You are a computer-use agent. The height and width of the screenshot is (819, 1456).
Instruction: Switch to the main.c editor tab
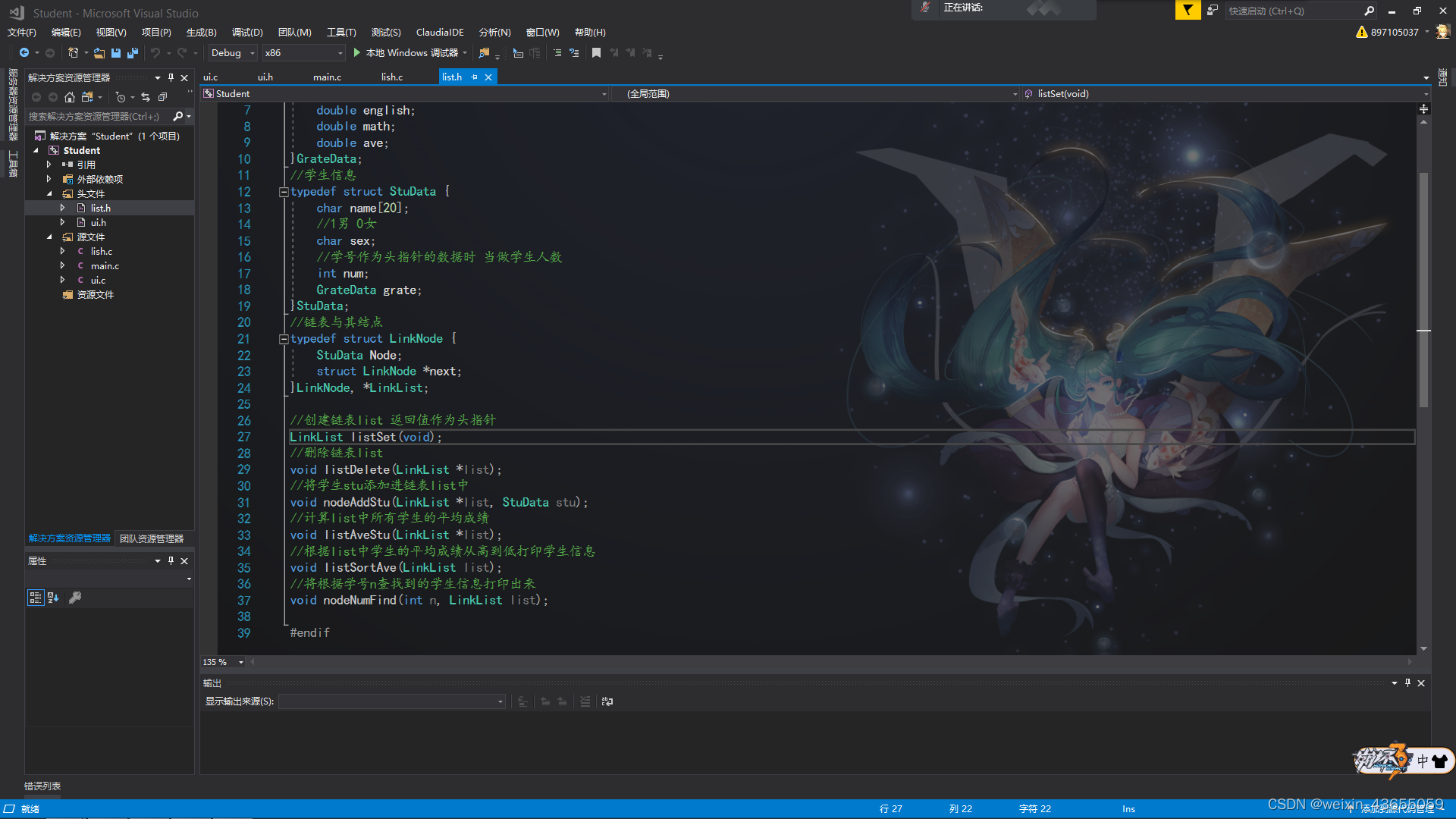tap(327, 77)
